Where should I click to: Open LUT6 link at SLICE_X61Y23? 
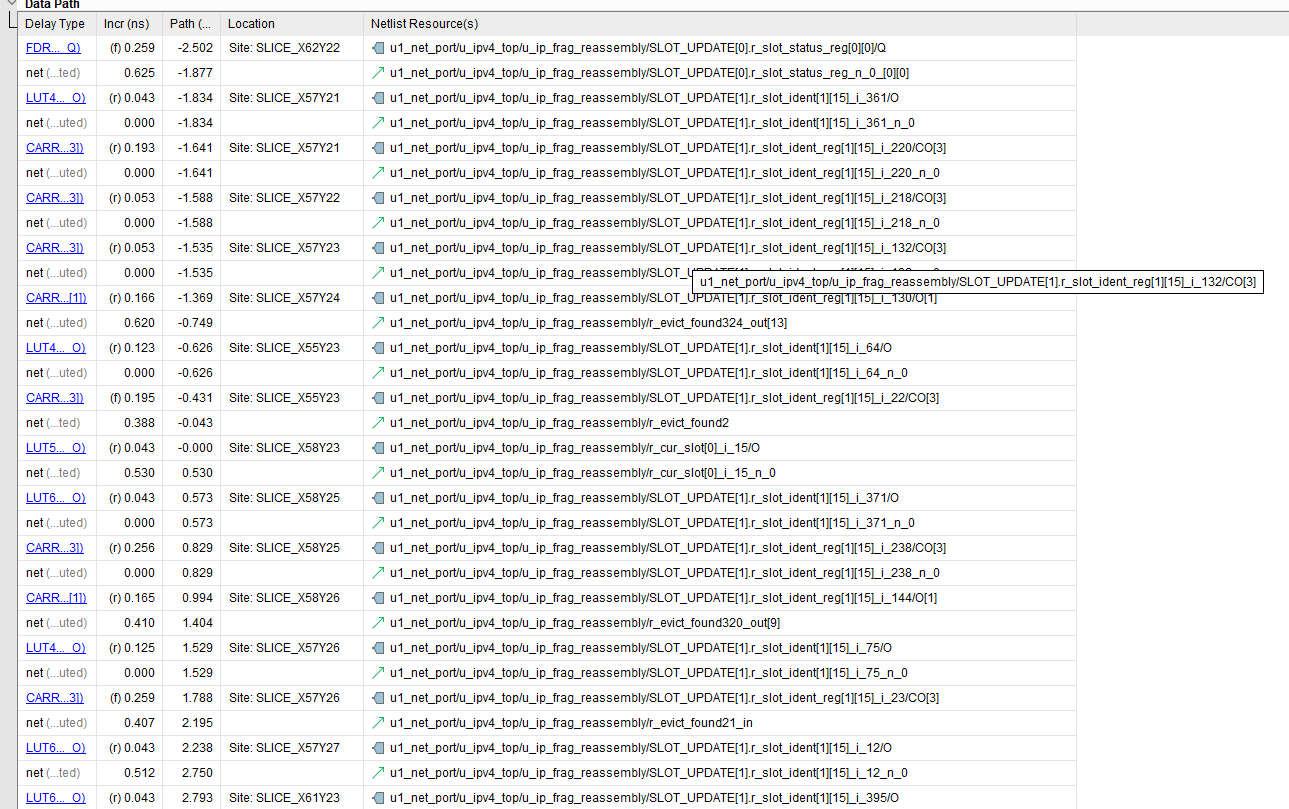point(55,798)
